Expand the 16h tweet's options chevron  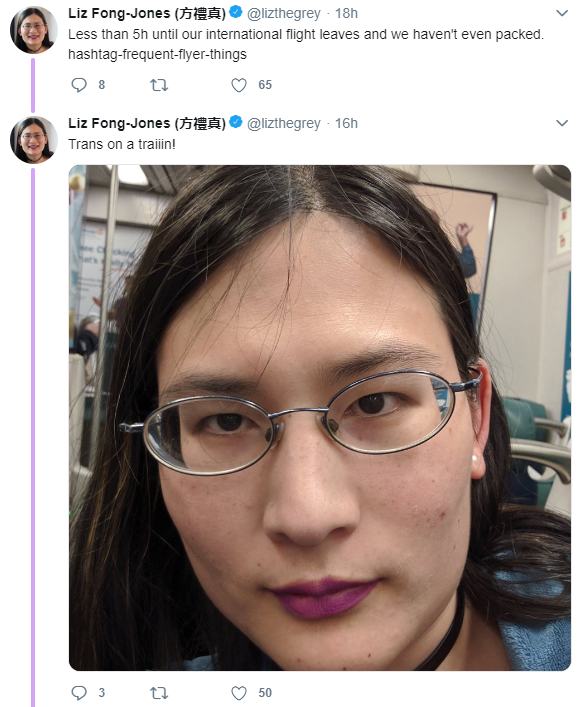pos(562,123)
